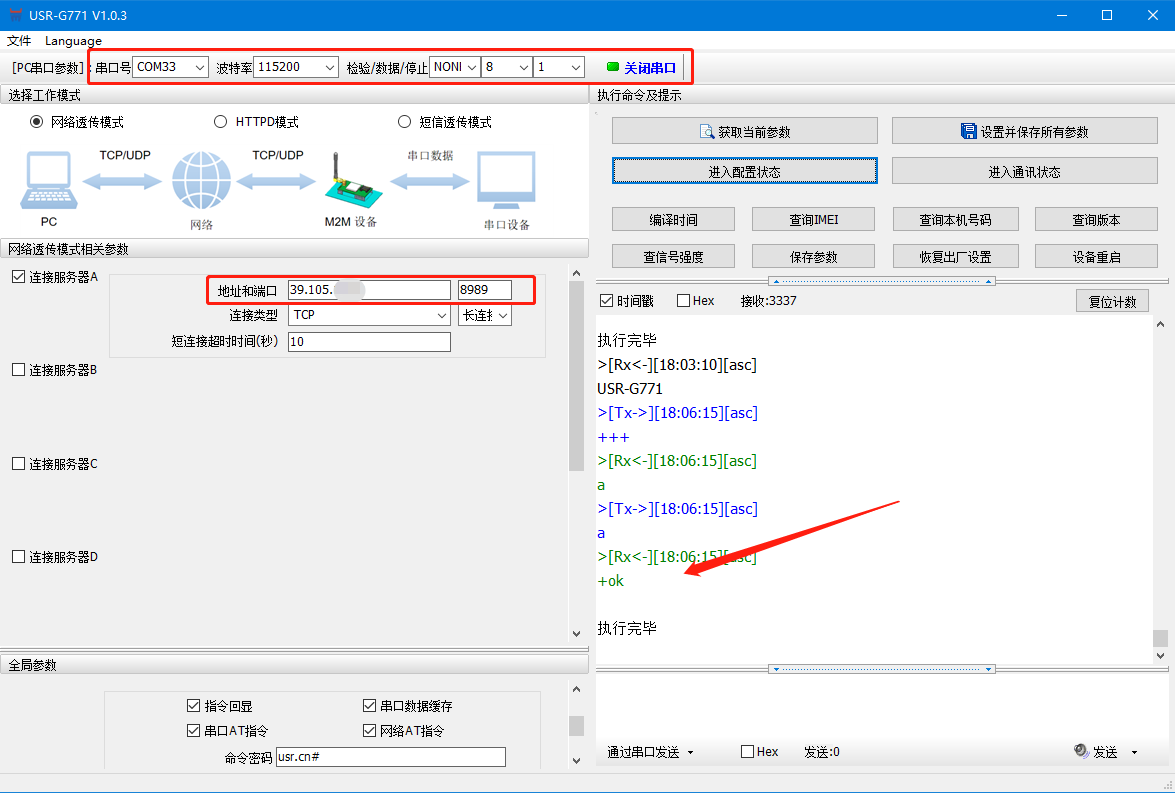The height and width of the screenshot is (793, 1175).
Task: Click the 设备重启 button
Action: [x=1096, y=256]
